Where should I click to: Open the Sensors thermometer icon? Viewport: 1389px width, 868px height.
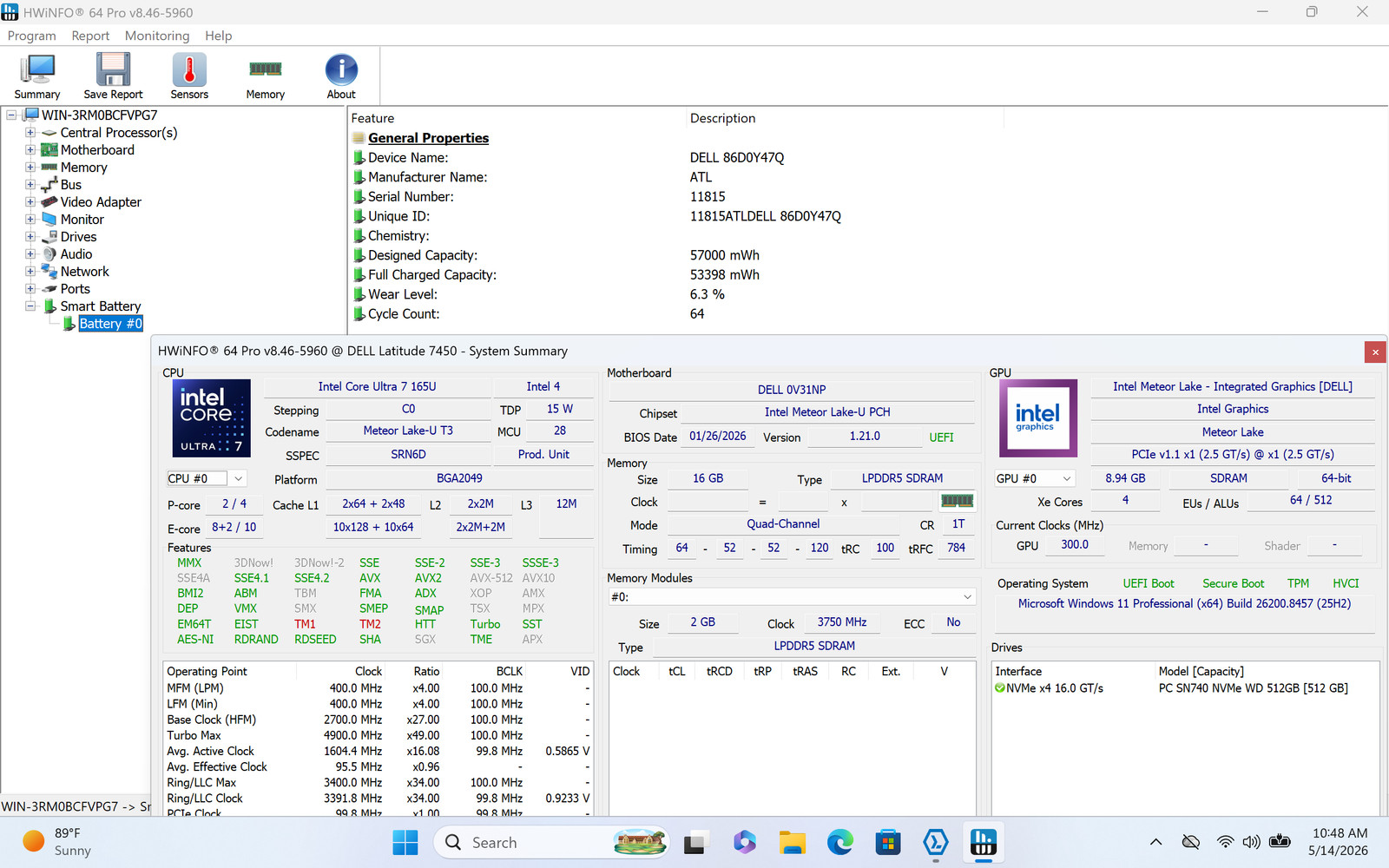pyautogui.click(x=189, y=76)
